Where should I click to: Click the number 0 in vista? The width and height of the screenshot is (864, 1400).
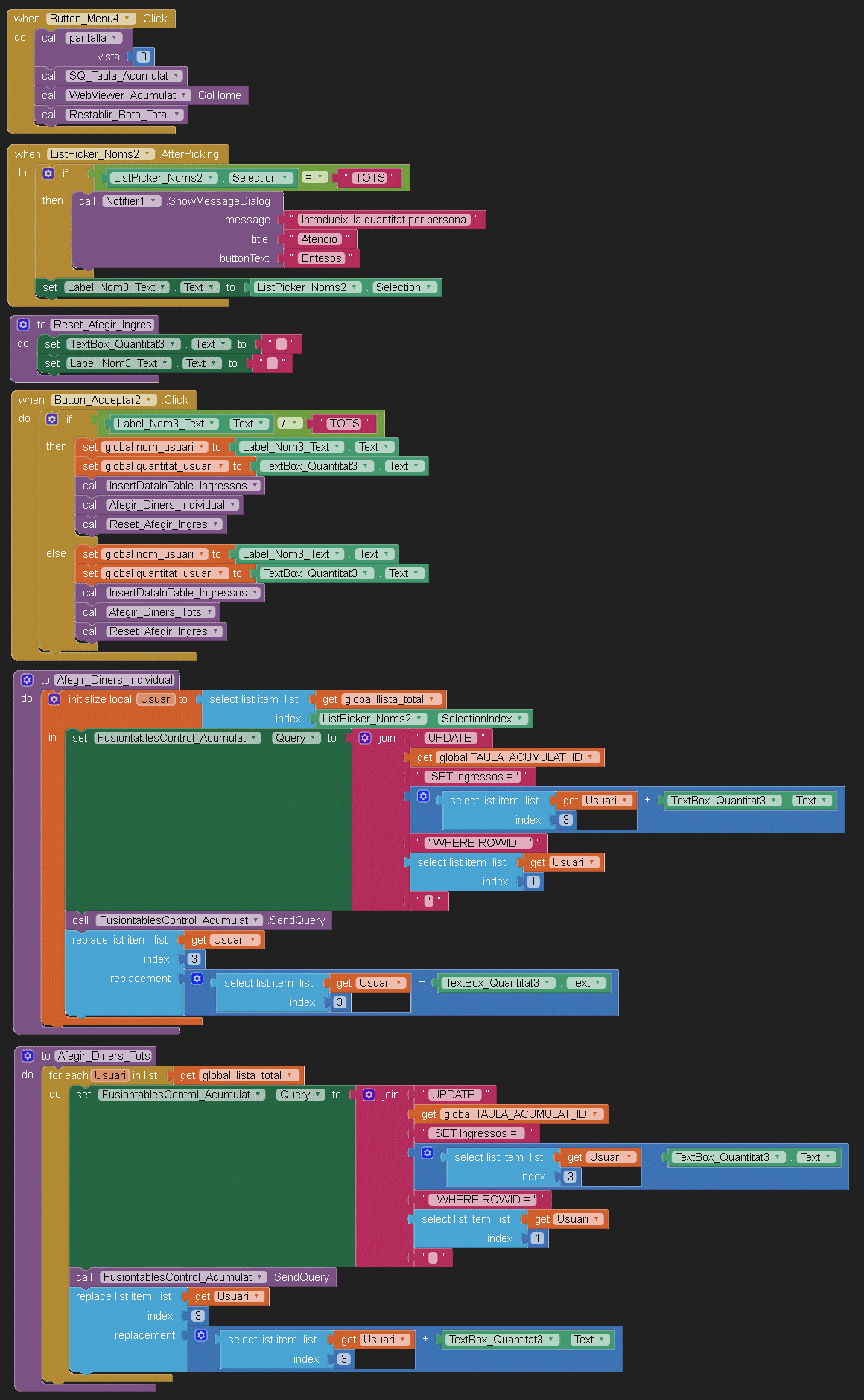pos(144,57)
